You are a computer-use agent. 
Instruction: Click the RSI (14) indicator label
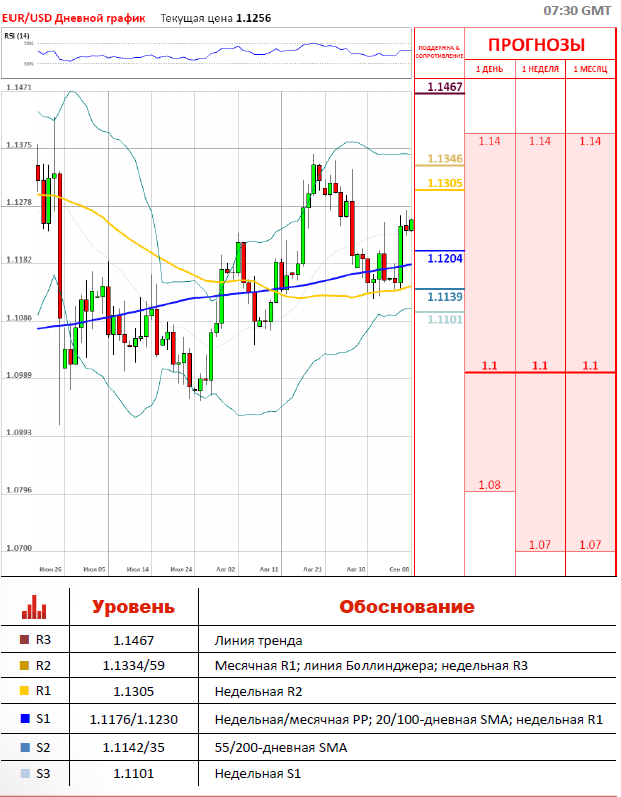(x=17, y=36)
